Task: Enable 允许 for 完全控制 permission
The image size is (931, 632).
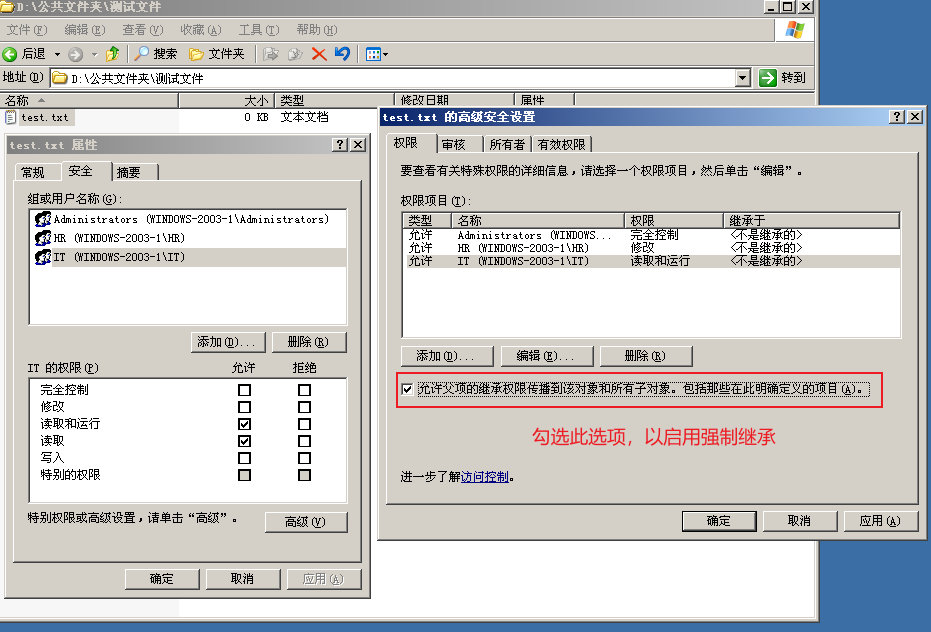Action: (244, 390)
